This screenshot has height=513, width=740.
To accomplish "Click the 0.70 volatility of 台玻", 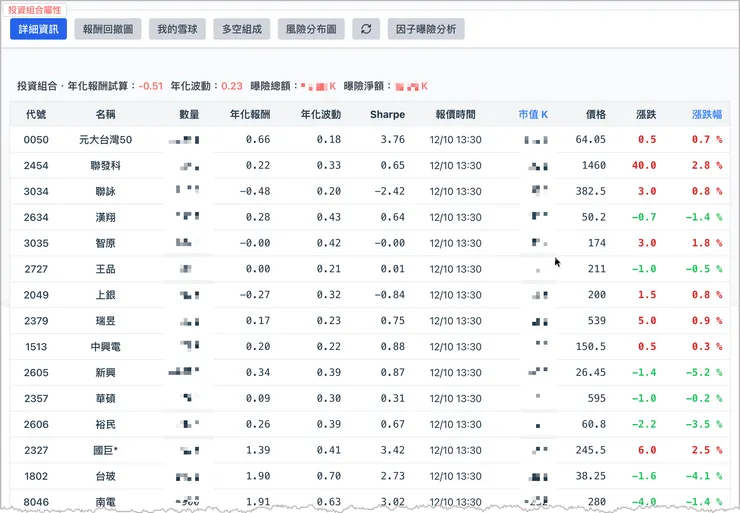I will 329,477.
